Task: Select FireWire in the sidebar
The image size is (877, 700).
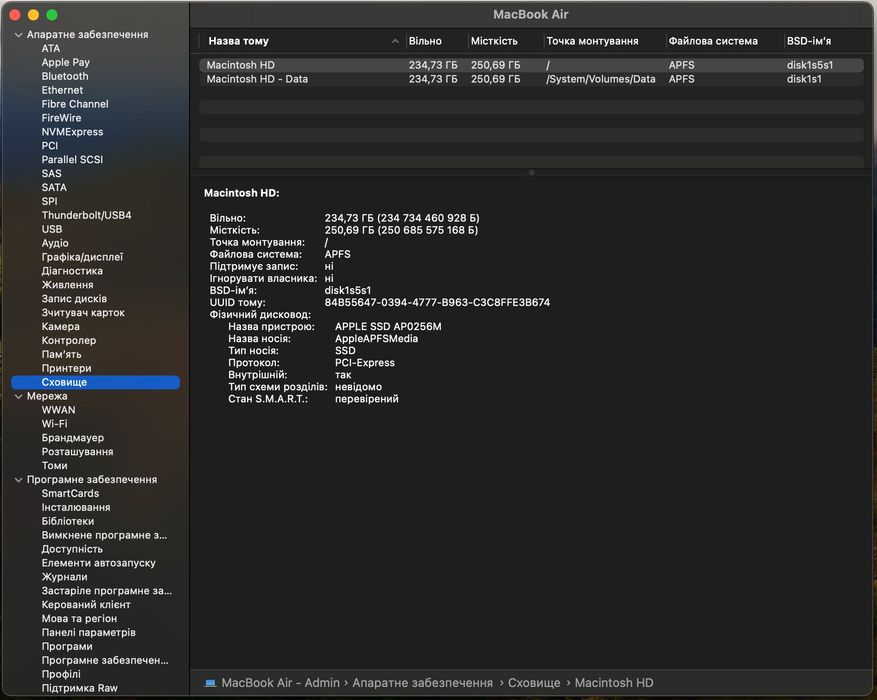Action: tap(62, 118)
